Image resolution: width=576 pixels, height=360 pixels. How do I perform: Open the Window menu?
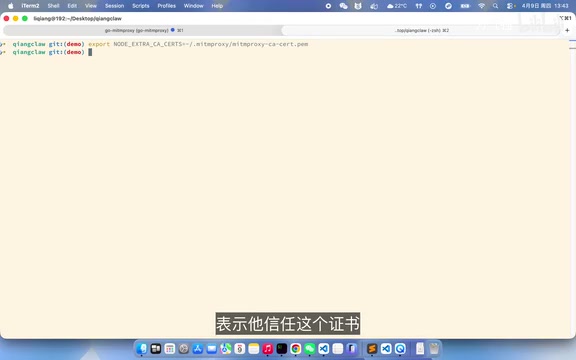[x=194, y=6]
